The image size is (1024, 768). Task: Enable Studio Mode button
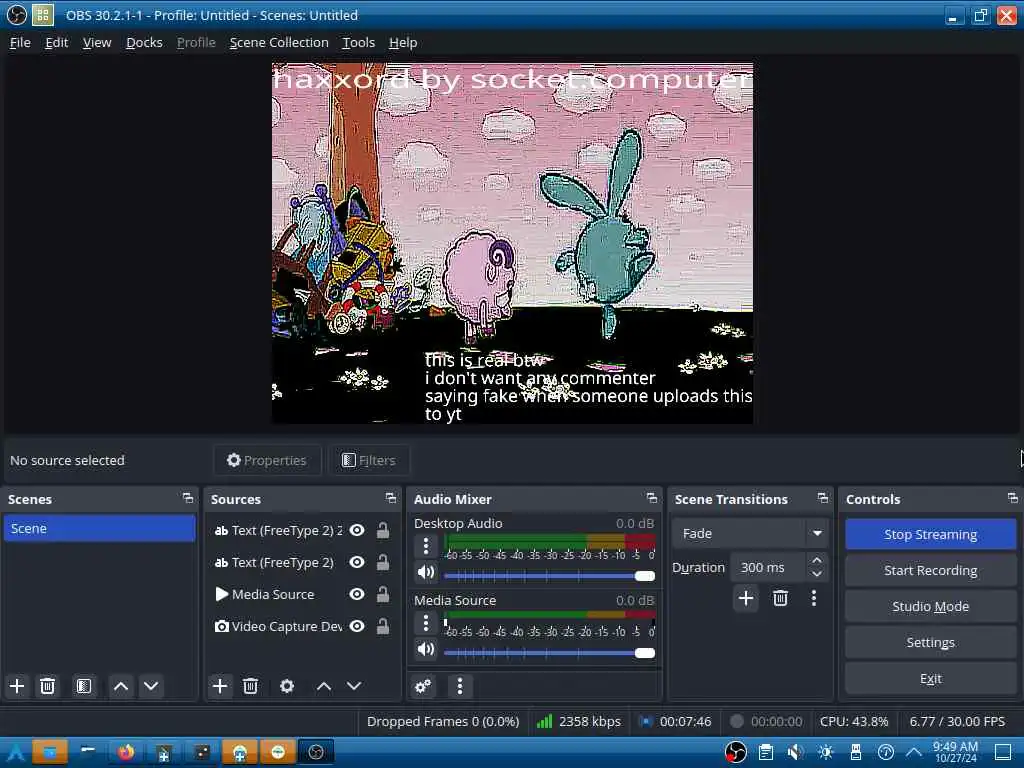[931, 606]
